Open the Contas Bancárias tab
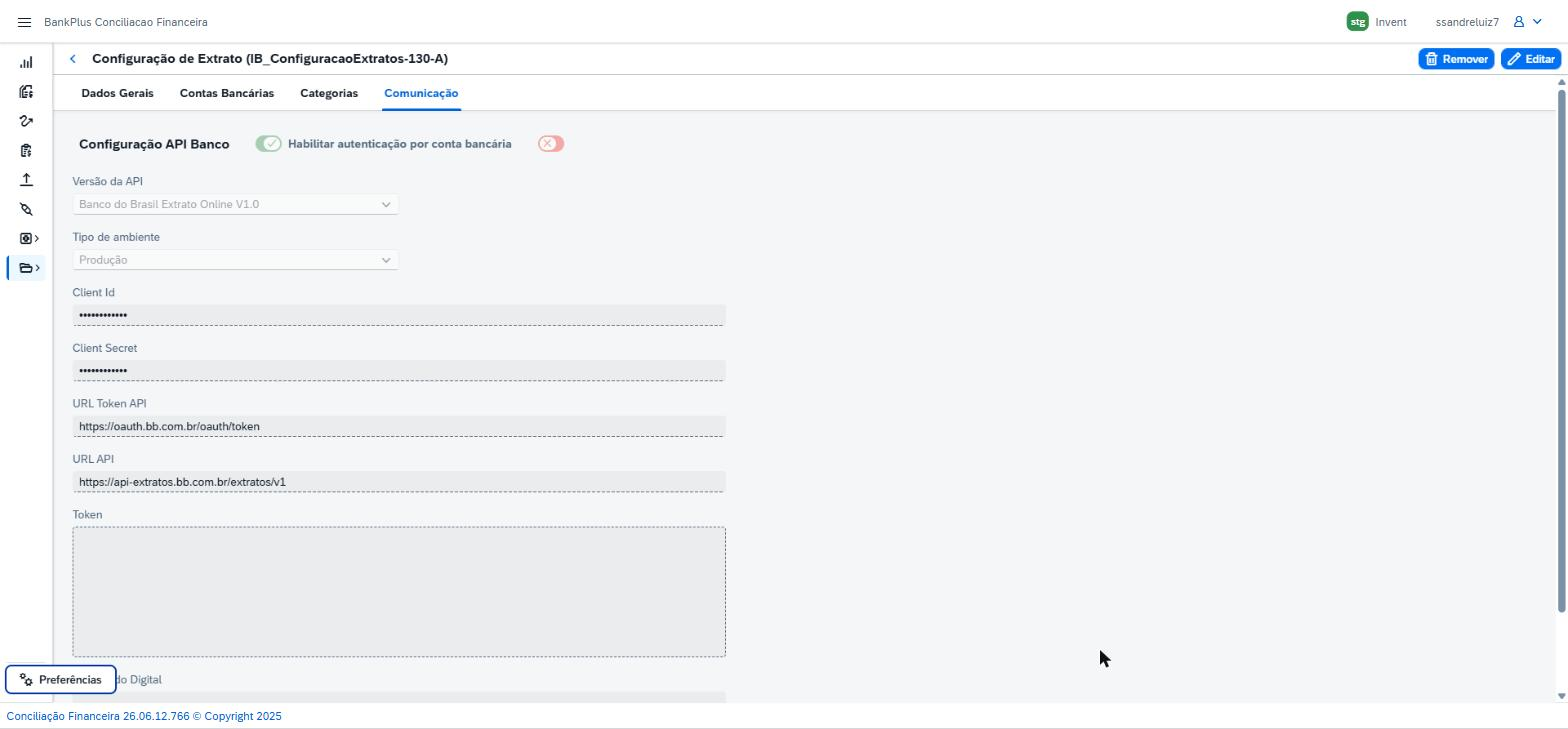The image size is (1568, 729). click(x=227, y=93)
